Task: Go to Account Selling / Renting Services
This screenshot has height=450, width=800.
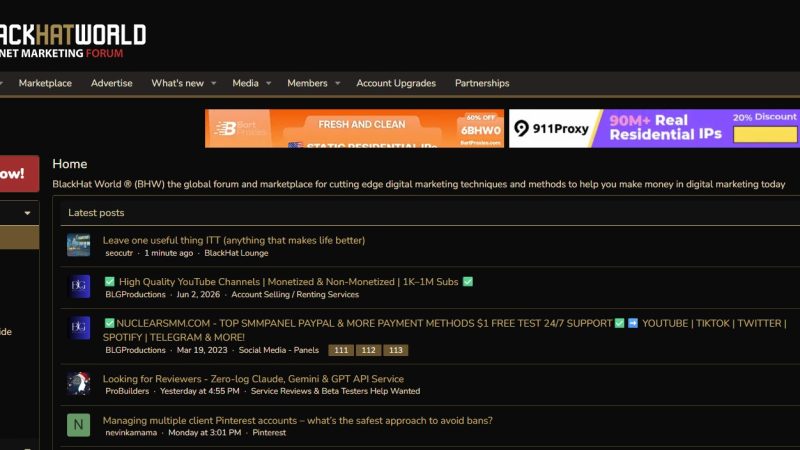Action: coord(295,294)
